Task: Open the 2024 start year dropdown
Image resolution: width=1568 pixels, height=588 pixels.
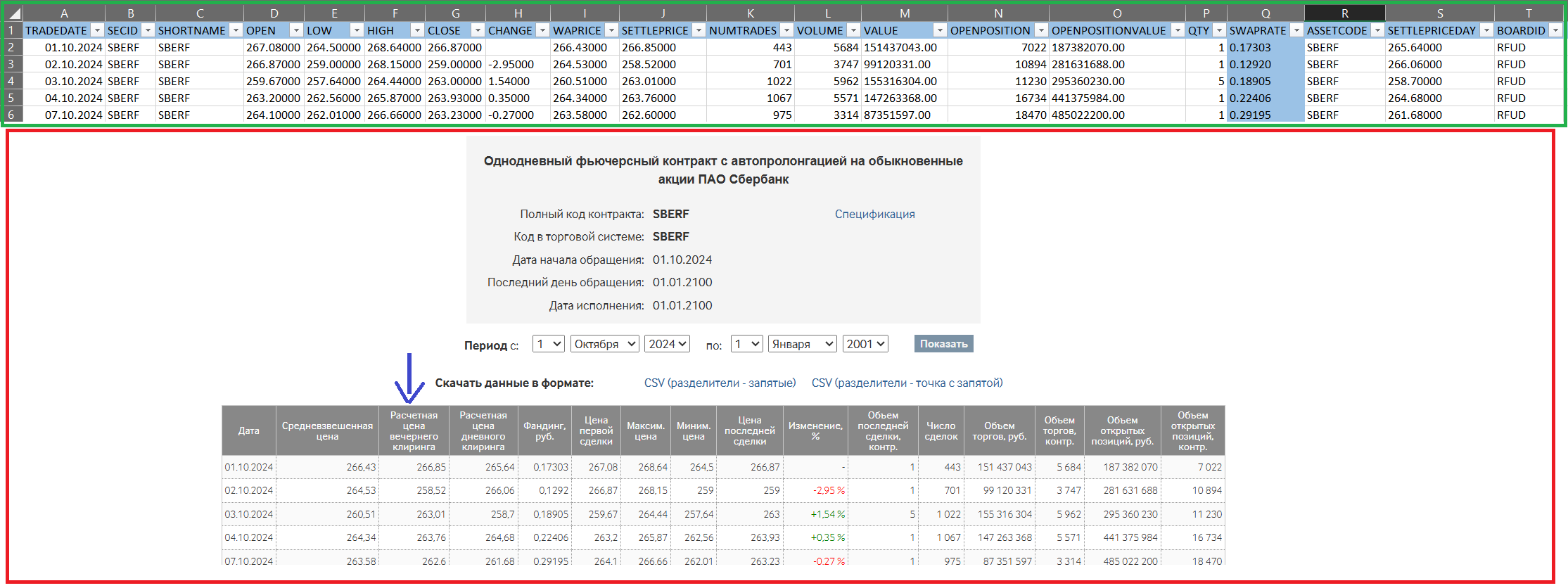Action: click(x=667, y=344)
